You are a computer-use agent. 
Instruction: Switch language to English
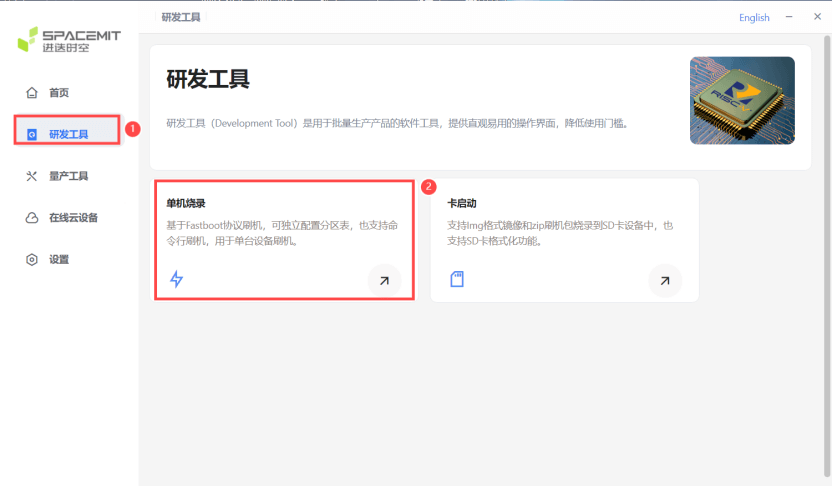point(754,17)
